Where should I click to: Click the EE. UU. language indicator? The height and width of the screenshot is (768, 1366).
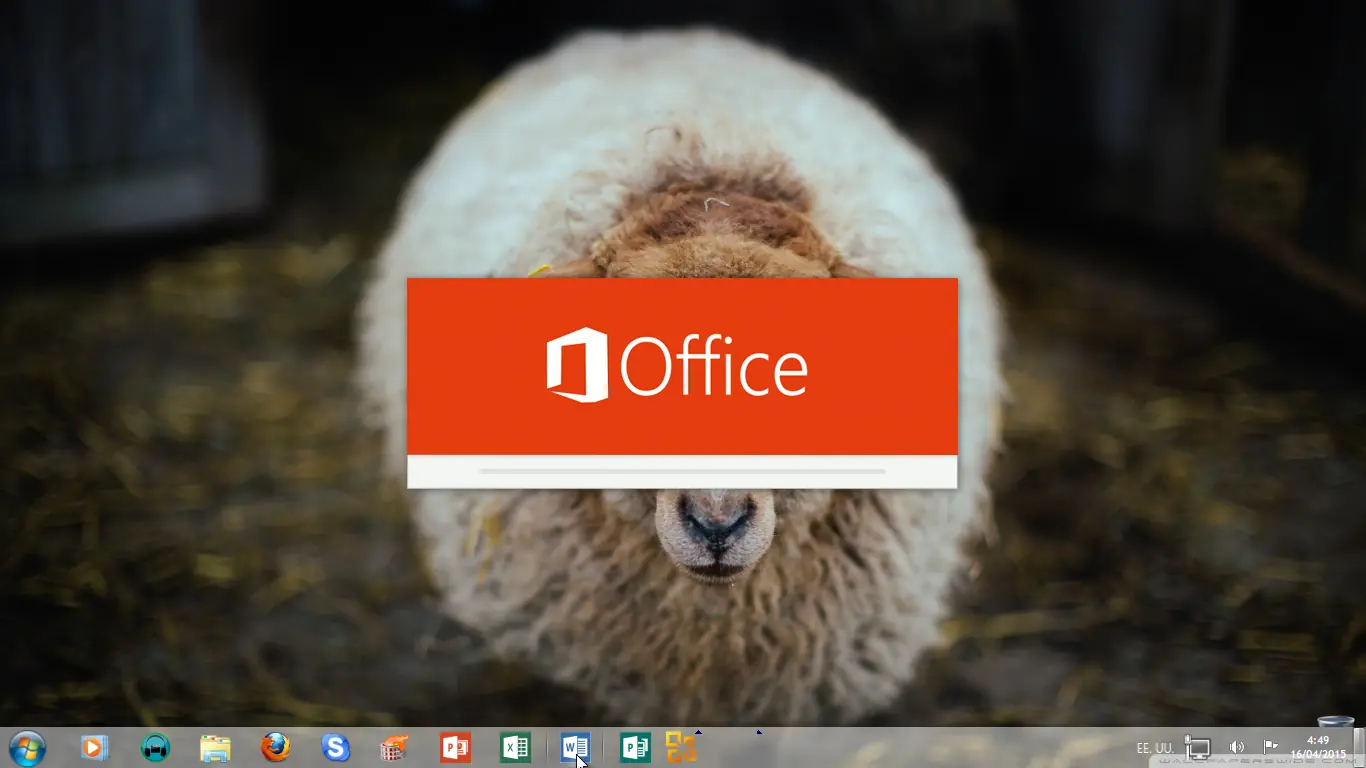tap(1155, 748)
